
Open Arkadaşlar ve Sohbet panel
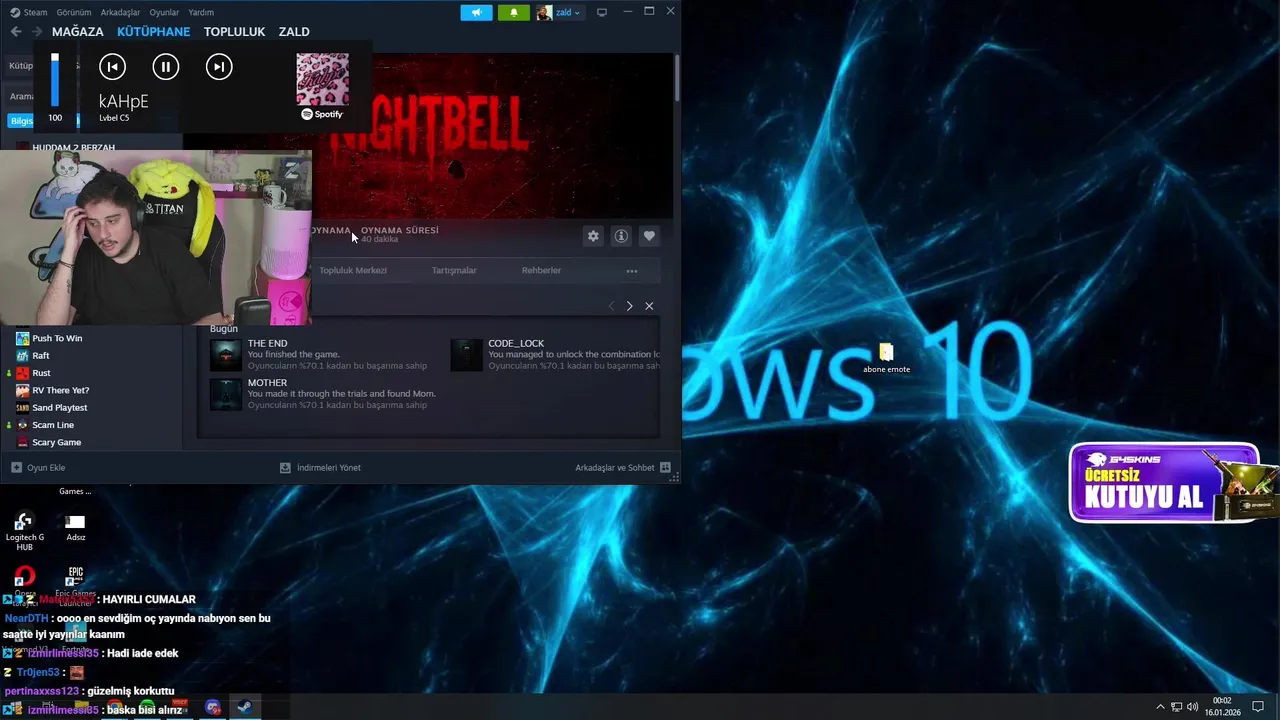click(622, 467)
